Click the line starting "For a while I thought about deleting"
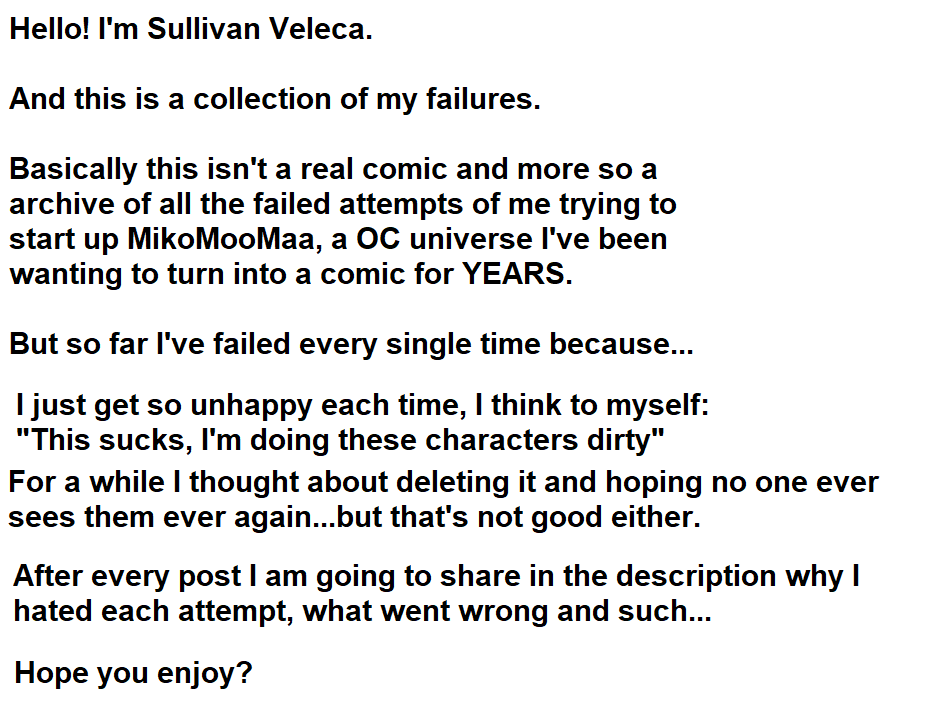The height and width of the screenshot is (703, 940). coord(444,482)
